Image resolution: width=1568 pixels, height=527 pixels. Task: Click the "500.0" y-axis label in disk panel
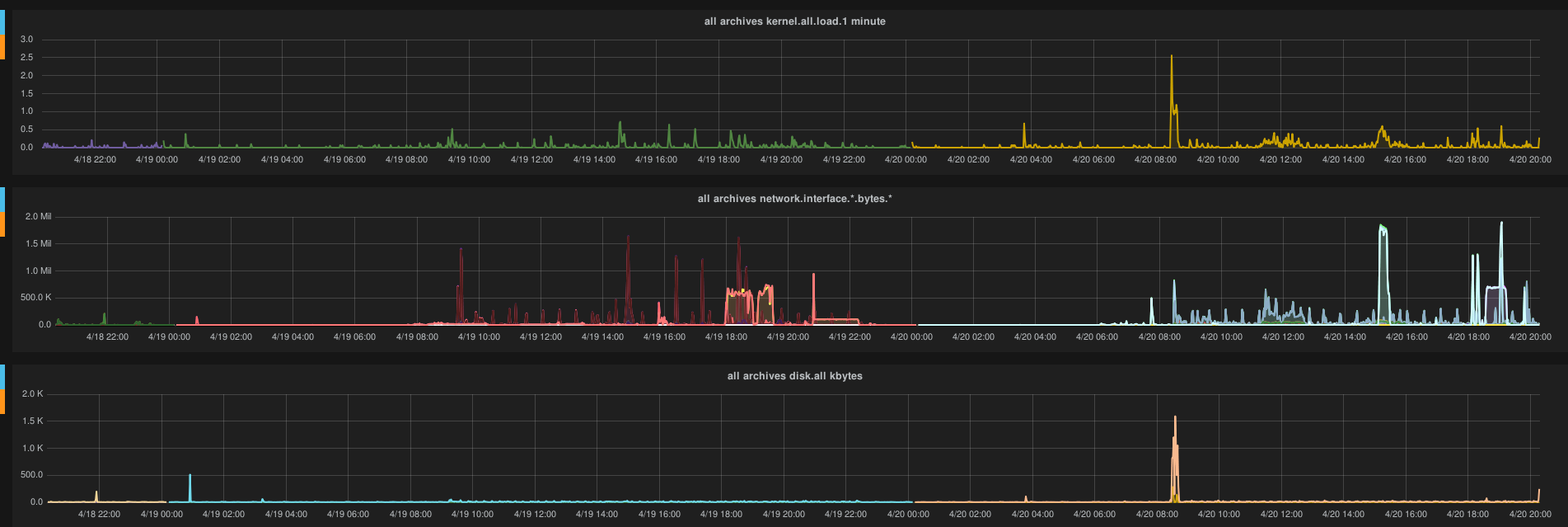[x=32, y=475]
